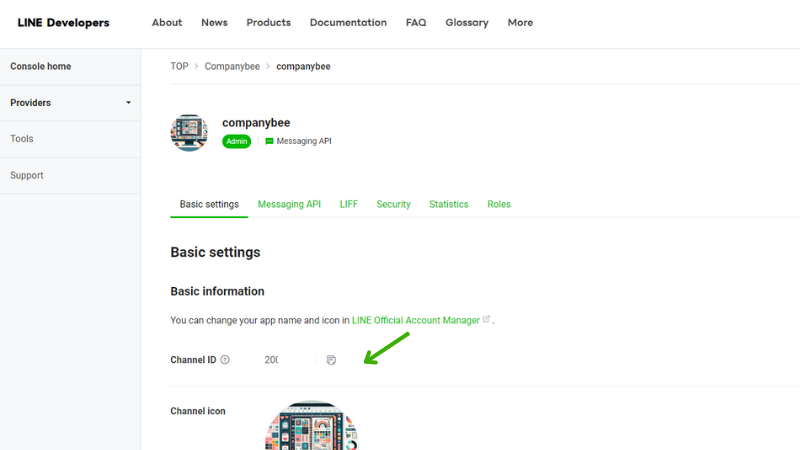Switch to the Roles tab
800x450 pixels.
pyautogui.click(x=498, y=204)
